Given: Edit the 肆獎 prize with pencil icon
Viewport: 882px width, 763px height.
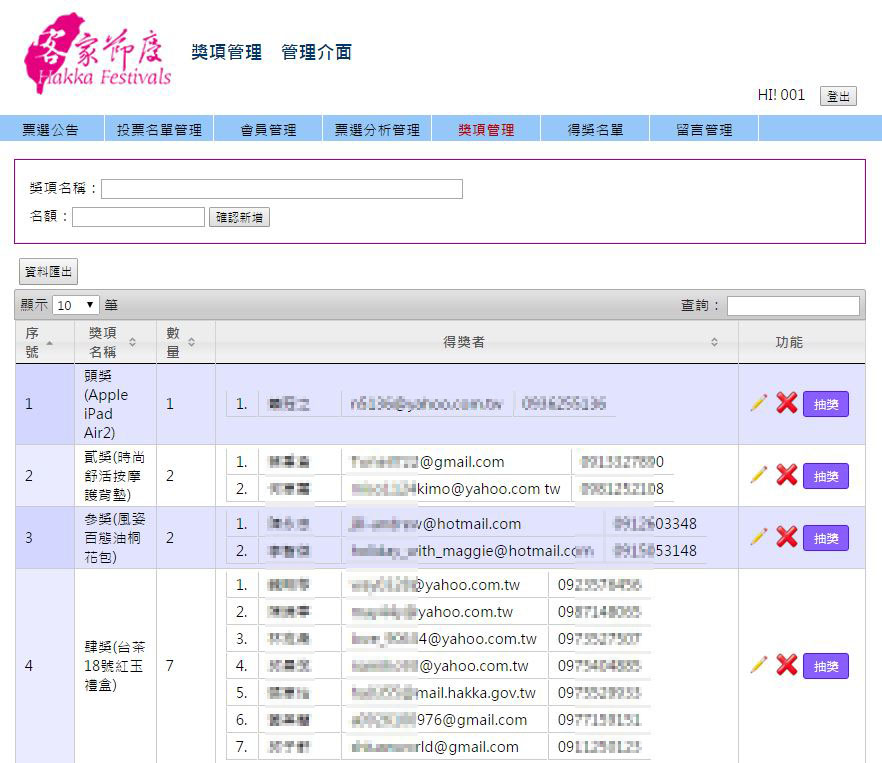Looking at the screenshot, I should (x=759, y=665).
